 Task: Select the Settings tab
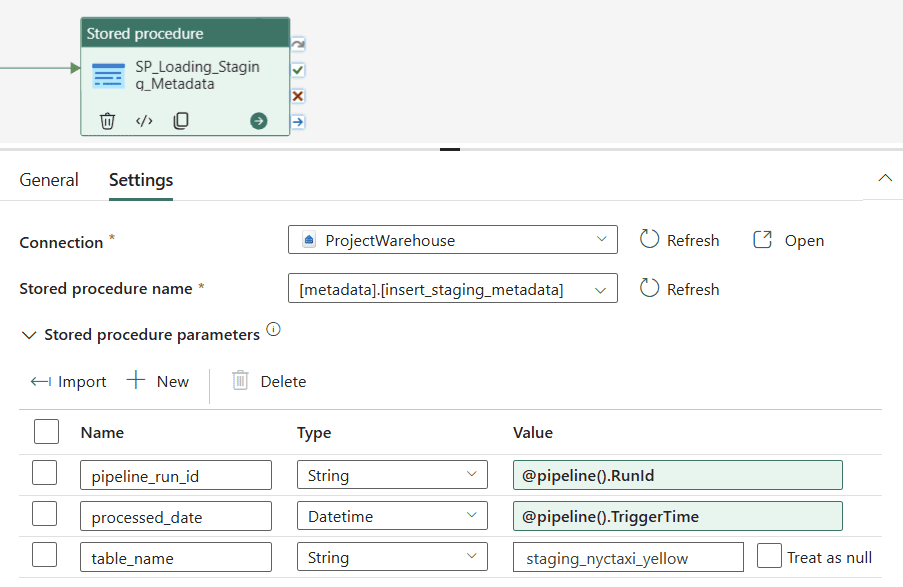point(141,180)
